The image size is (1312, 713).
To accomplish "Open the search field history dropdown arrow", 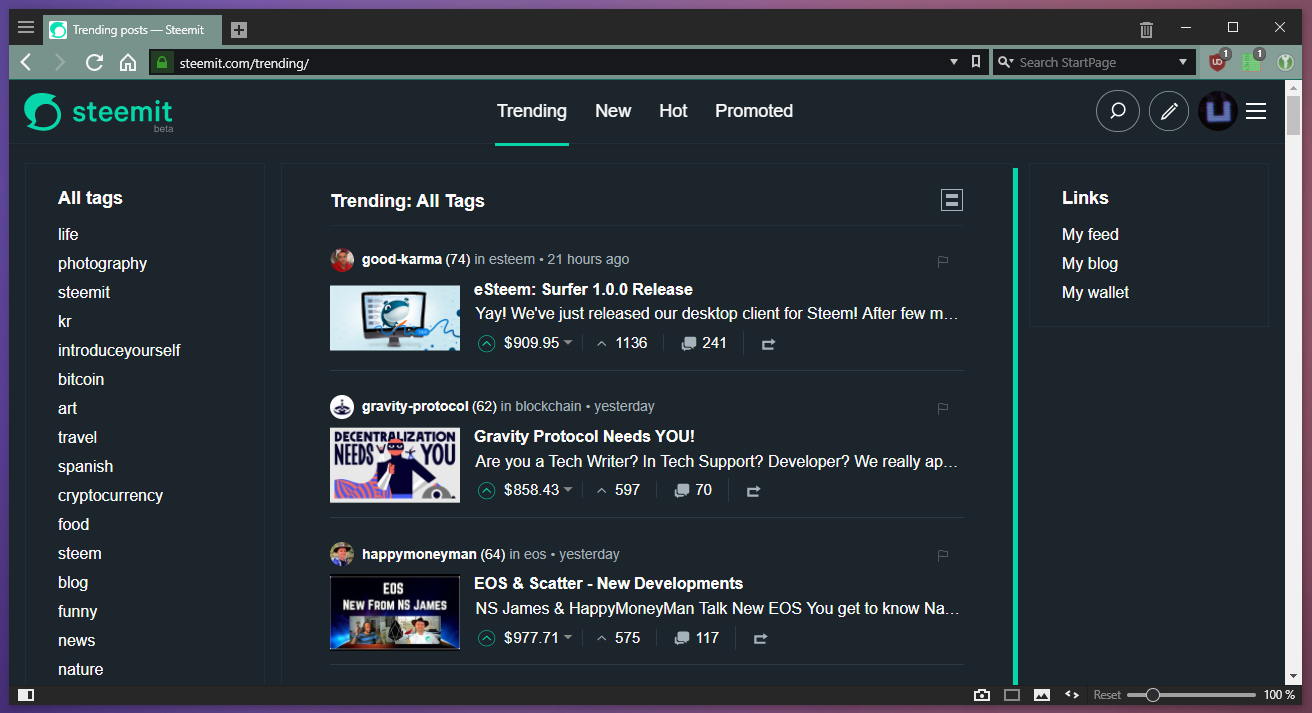I will point(1184,62).
